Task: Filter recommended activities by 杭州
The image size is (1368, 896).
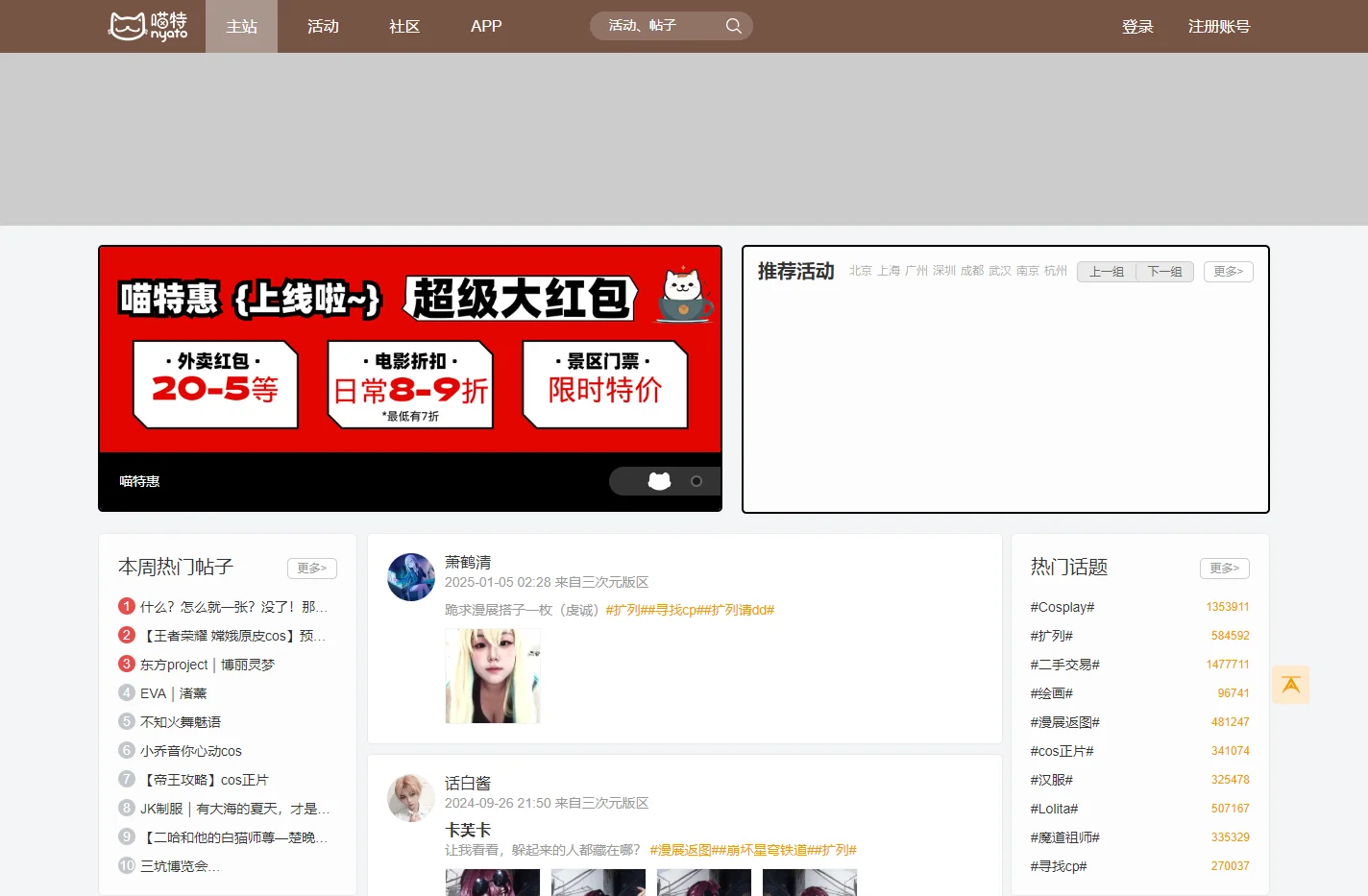Action: (x=1056, y=271)
